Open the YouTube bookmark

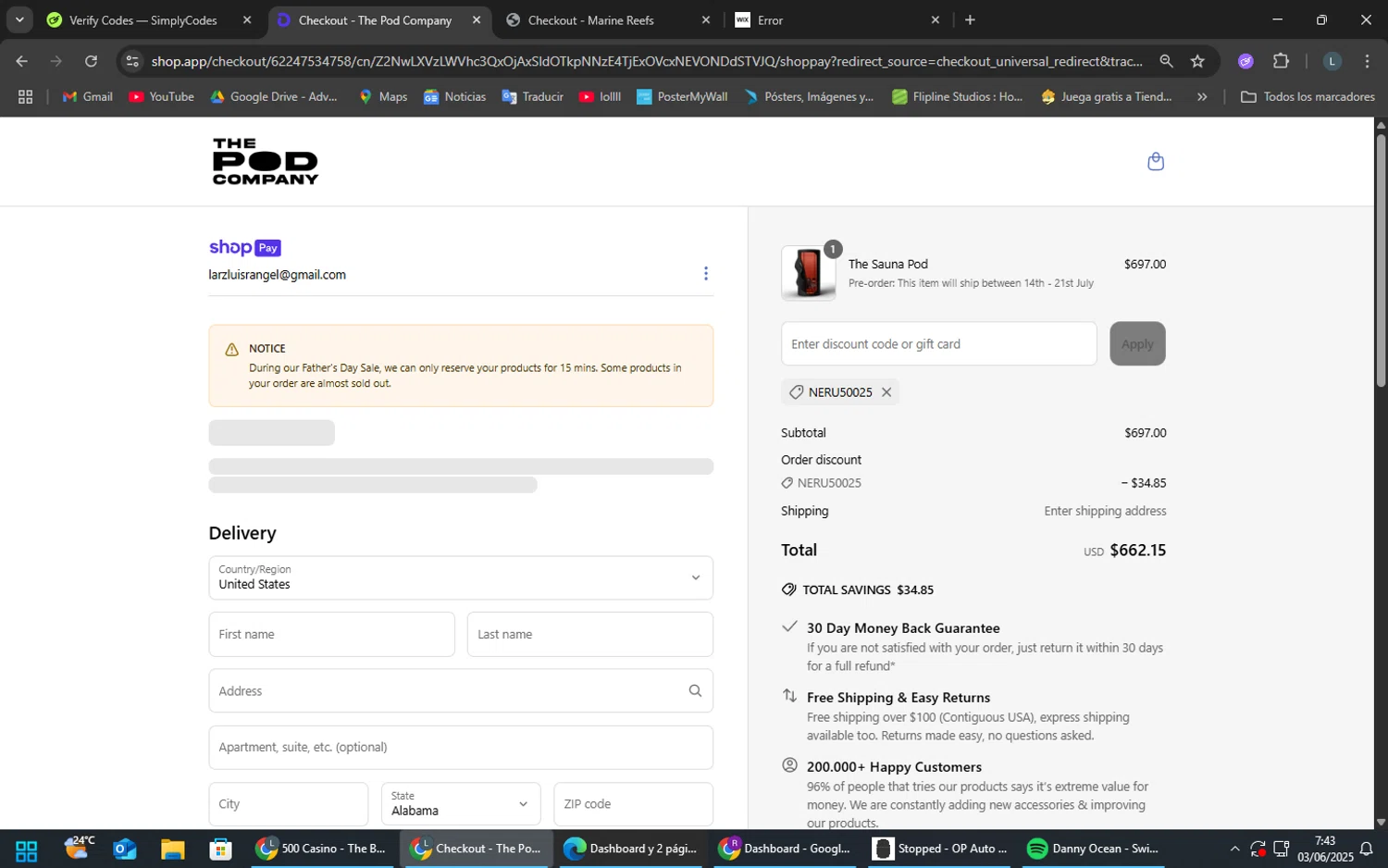point(161,96)
